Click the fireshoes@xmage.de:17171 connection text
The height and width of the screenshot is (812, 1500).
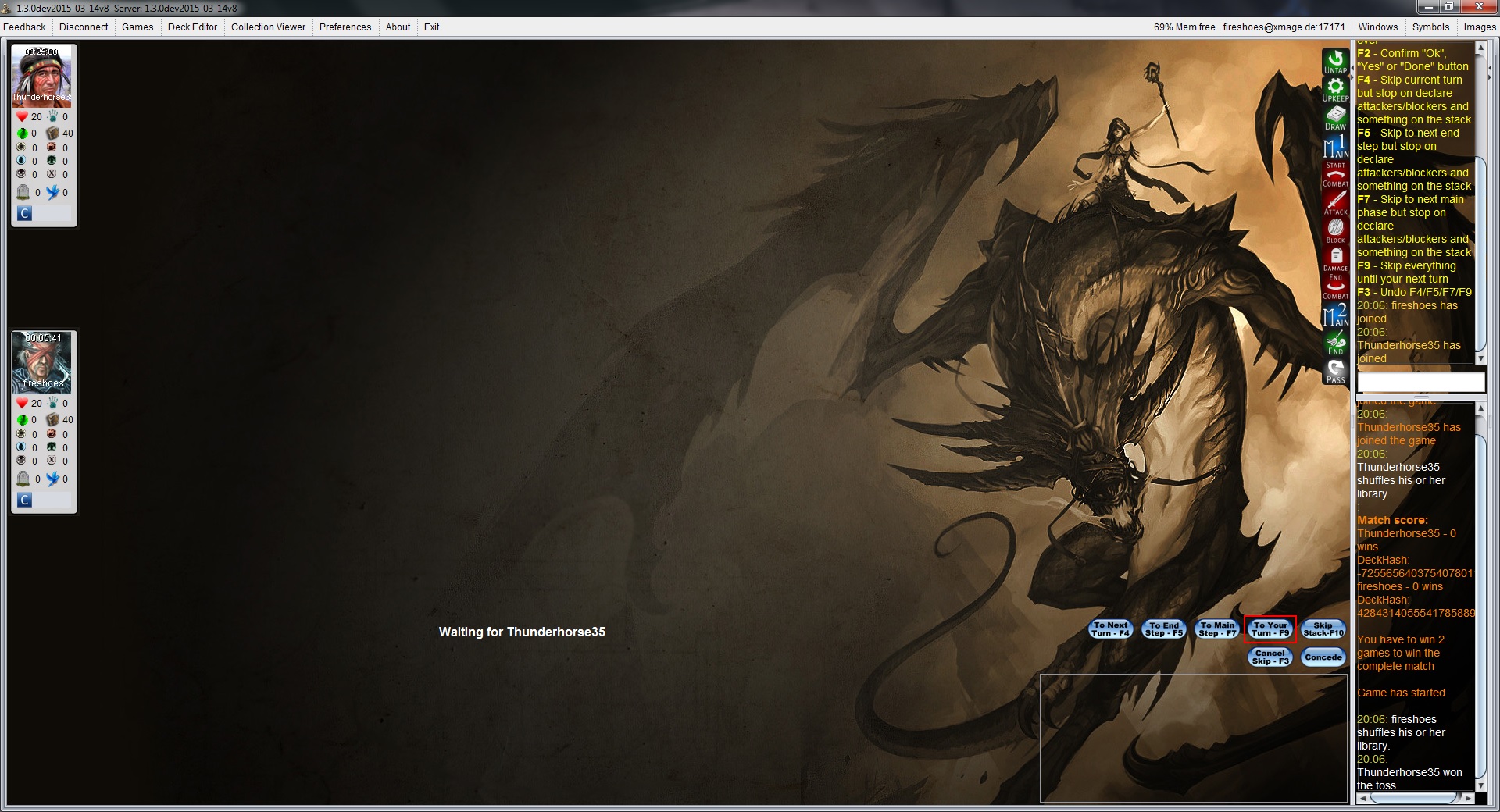(1284, 27)
